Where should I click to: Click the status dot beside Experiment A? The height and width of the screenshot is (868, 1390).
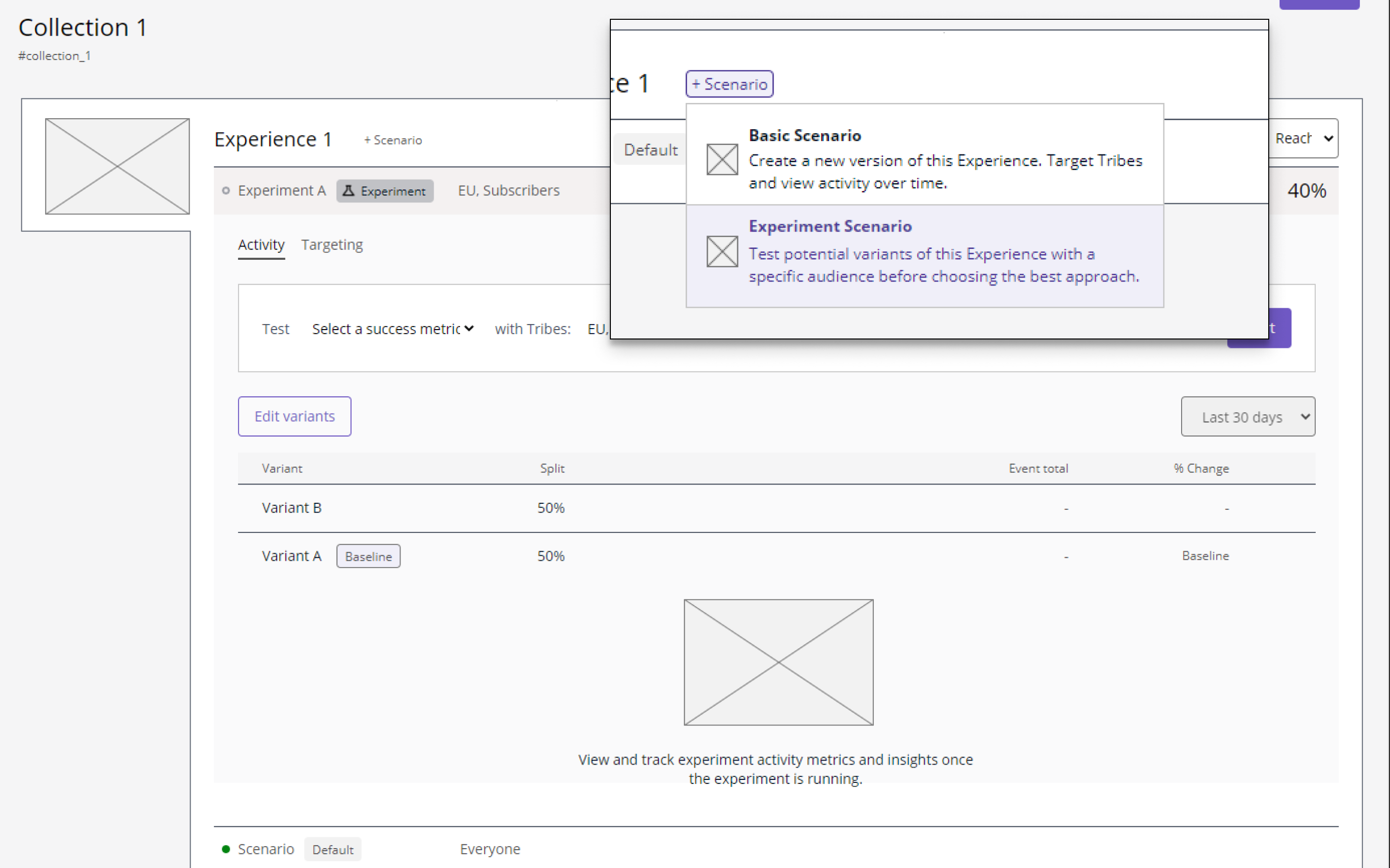point(226,191)
